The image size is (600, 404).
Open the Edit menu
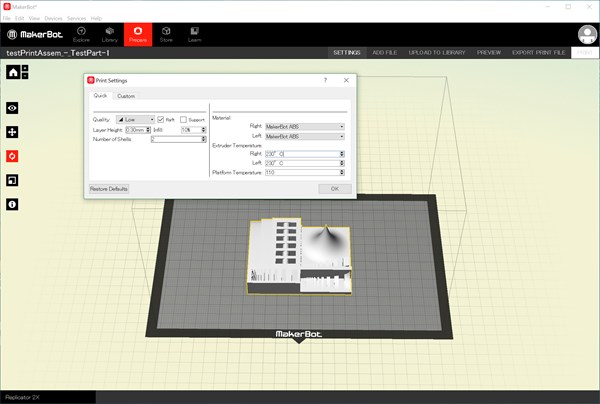[x=20, y=18]
